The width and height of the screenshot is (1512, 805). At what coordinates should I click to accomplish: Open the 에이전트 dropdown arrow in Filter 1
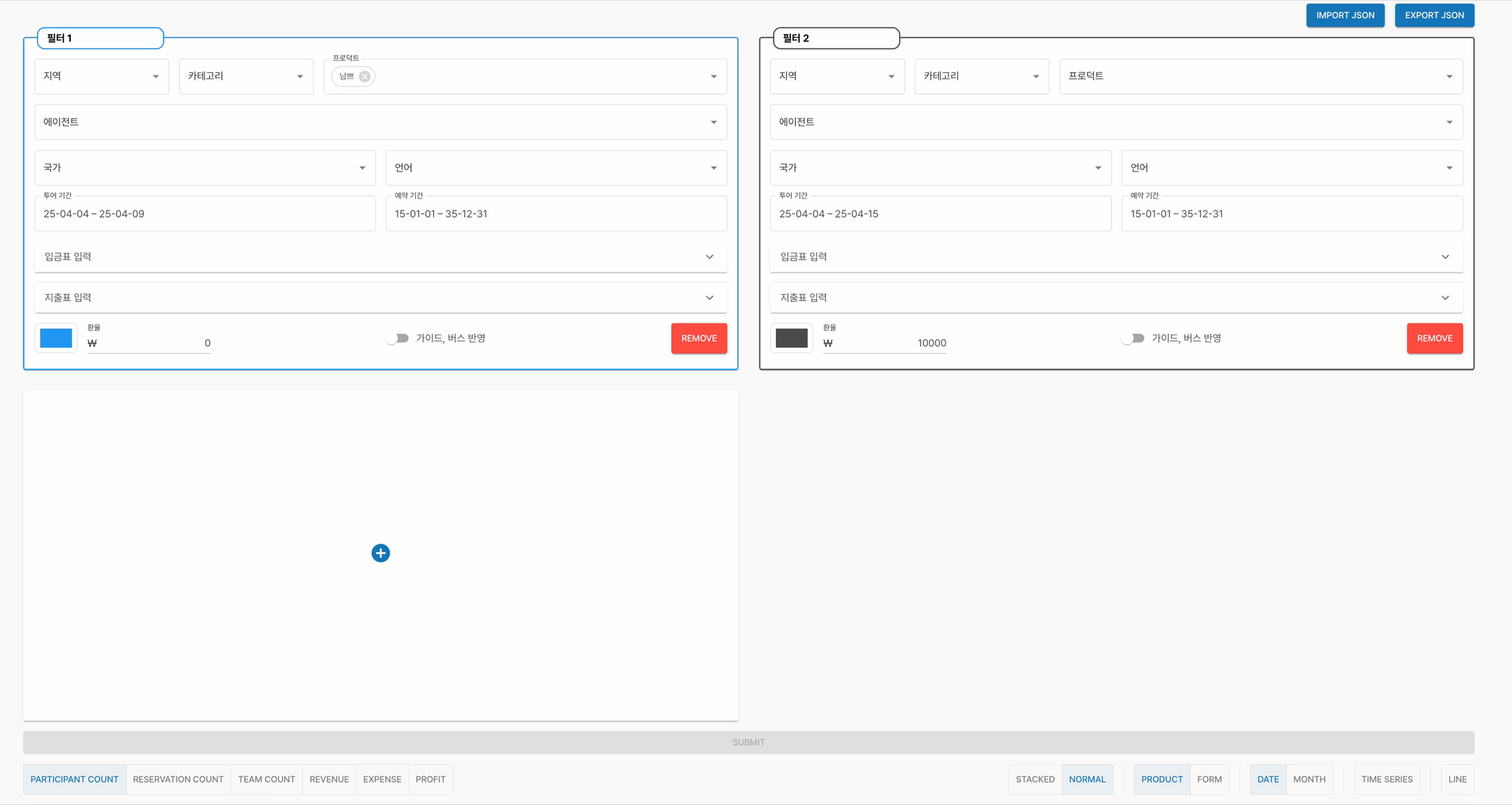coord(713,122)
